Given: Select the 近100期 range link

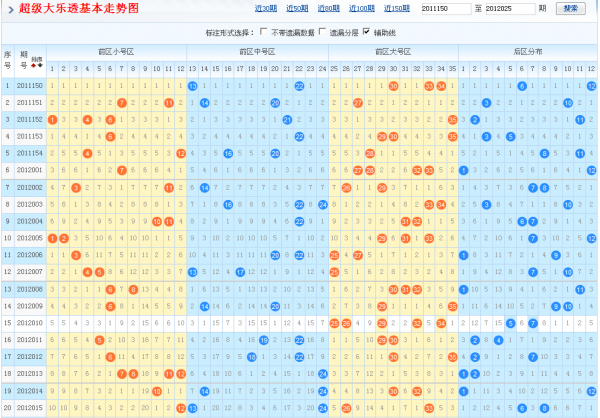Looking at the screenshot, I should [x=362, y=8].
